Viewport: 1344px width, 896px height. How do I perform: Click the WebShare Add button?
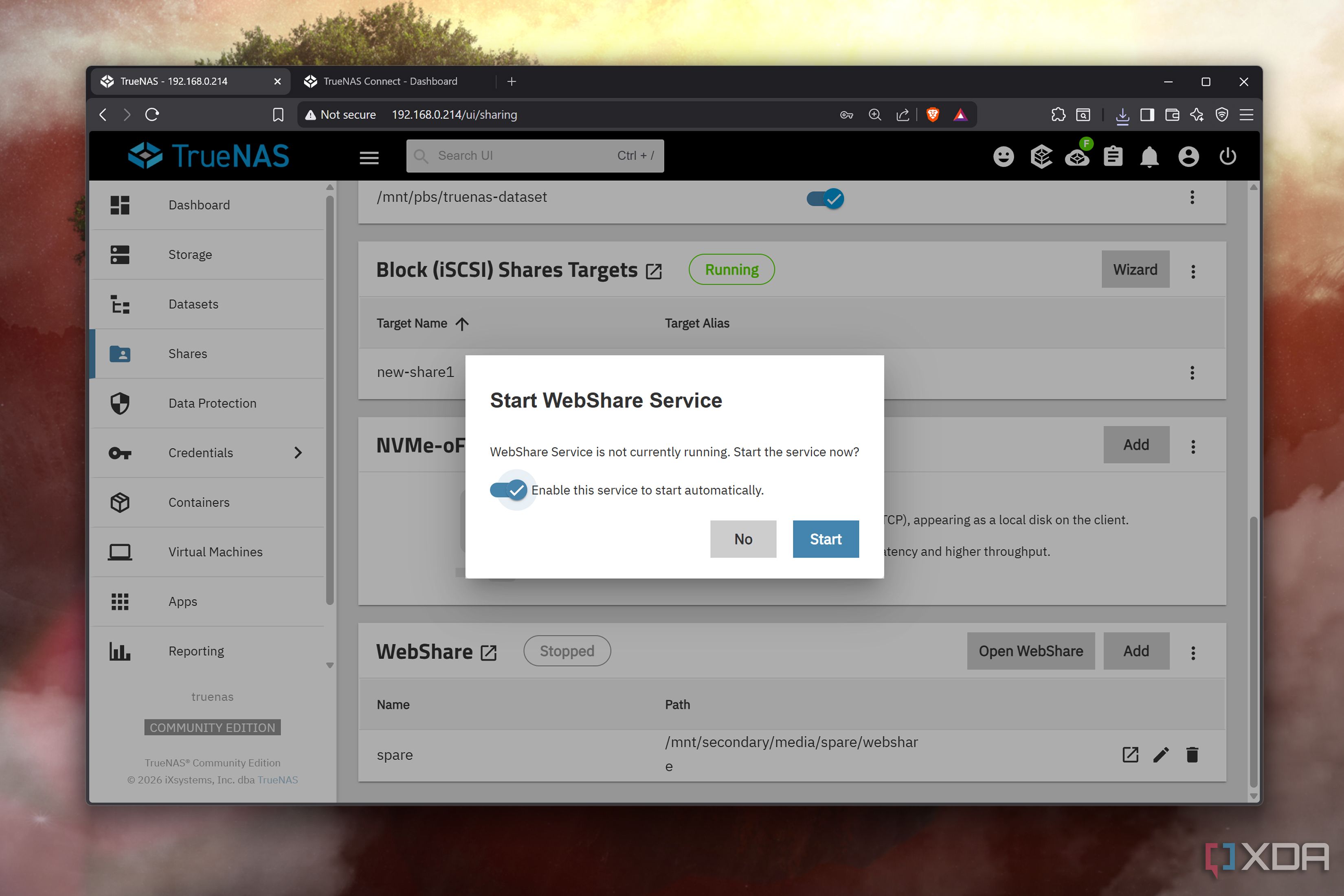pyautogui.click(x=1136, y=651)
